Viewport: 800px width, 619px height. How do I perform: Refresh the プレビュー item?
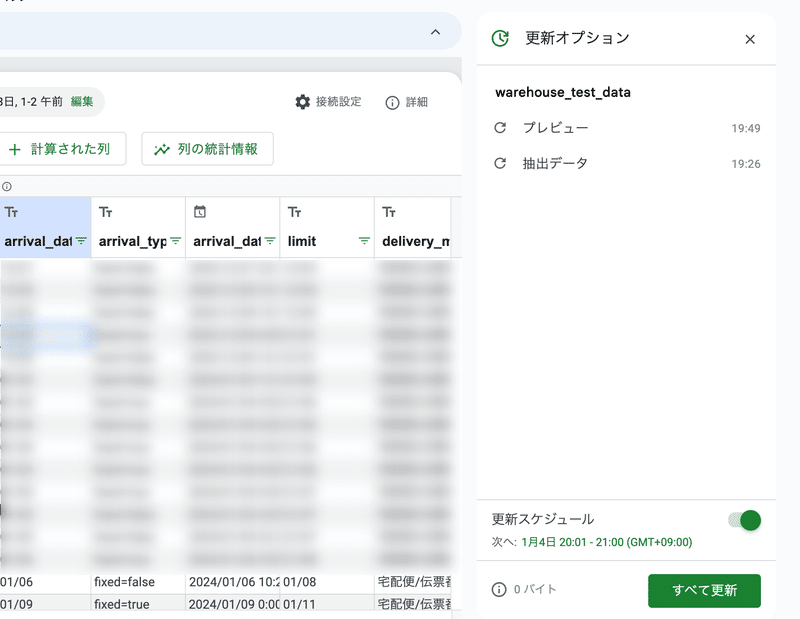pos(500,128)
